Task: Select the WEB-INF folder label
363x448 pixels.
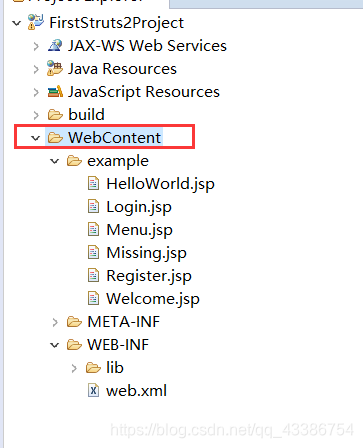Action: 118,345
